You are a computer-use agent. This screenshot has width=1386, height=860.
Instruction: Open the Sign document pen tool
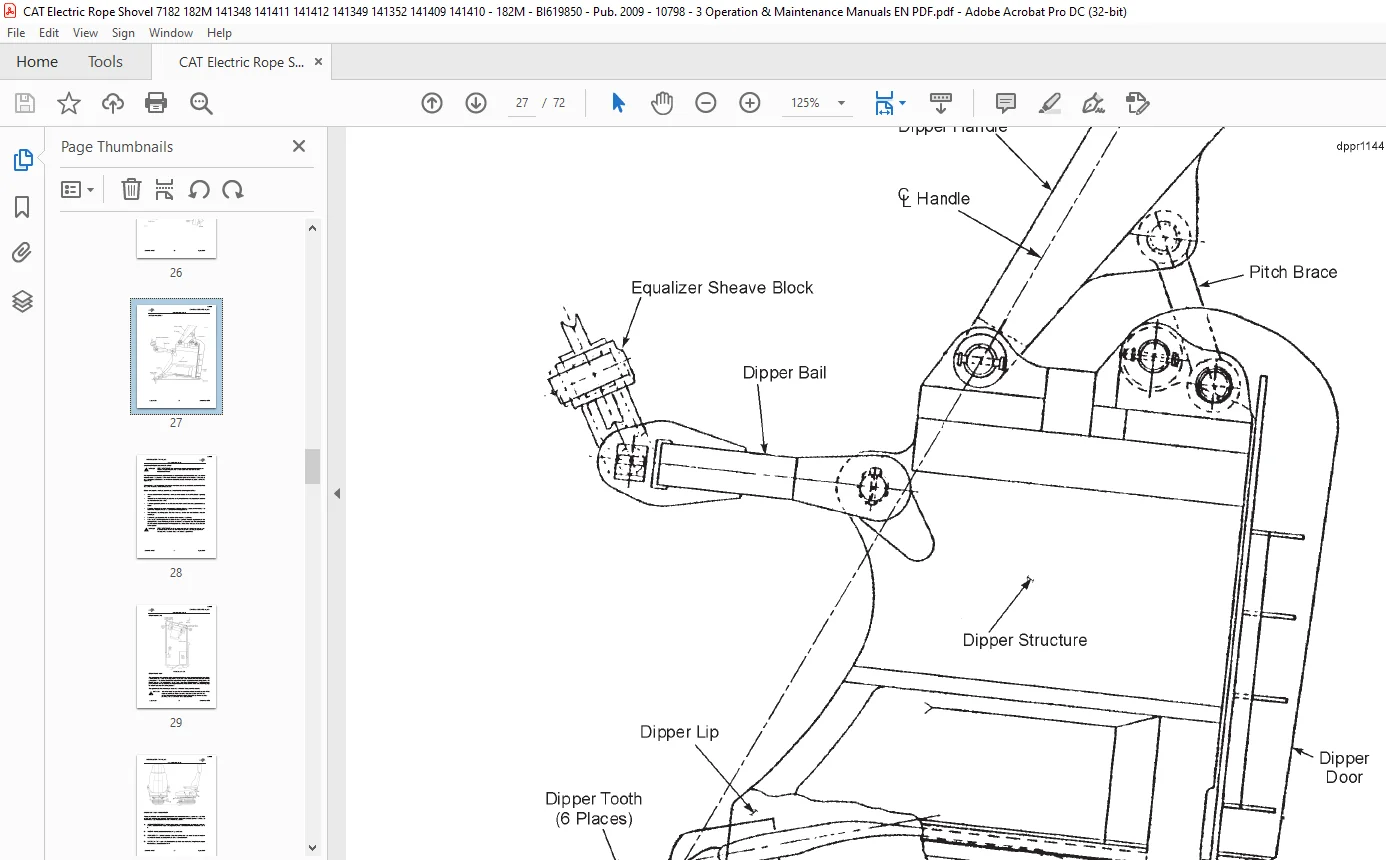tap(1093, 103)
